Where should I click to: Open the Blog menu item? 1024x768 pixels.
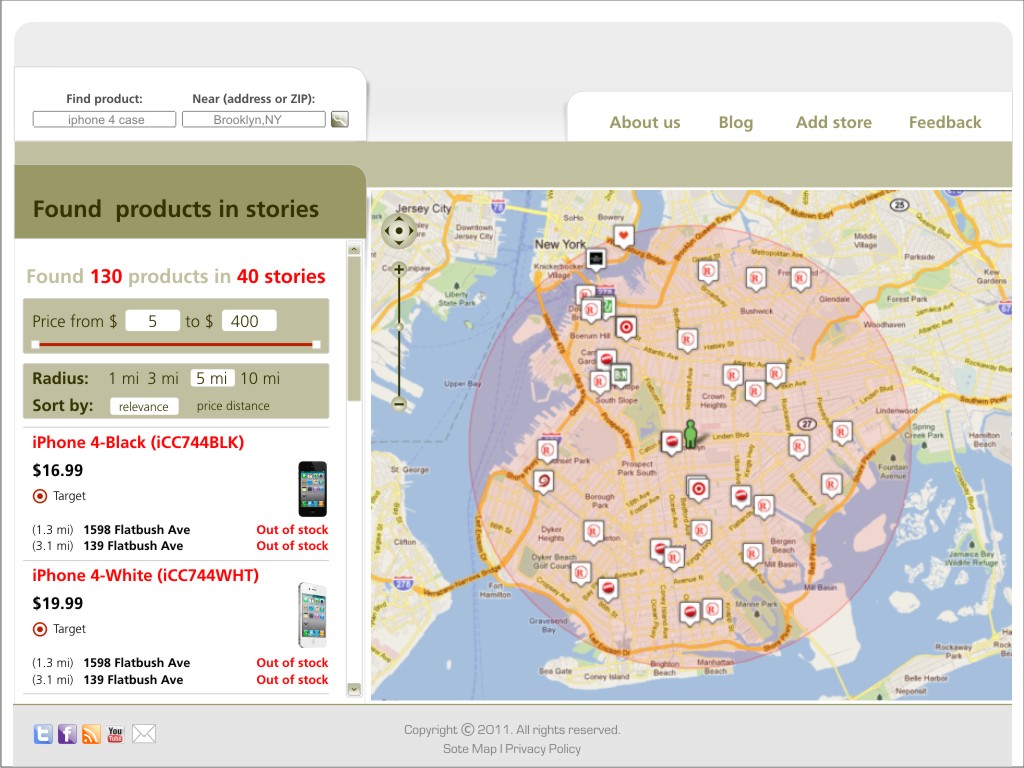pos(735,122)
